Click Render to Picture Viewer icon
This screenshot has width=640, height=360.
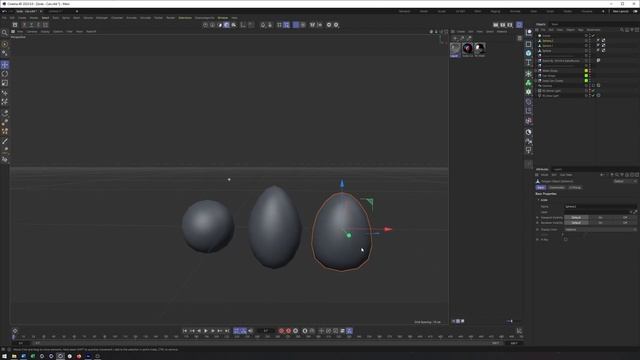503,25
